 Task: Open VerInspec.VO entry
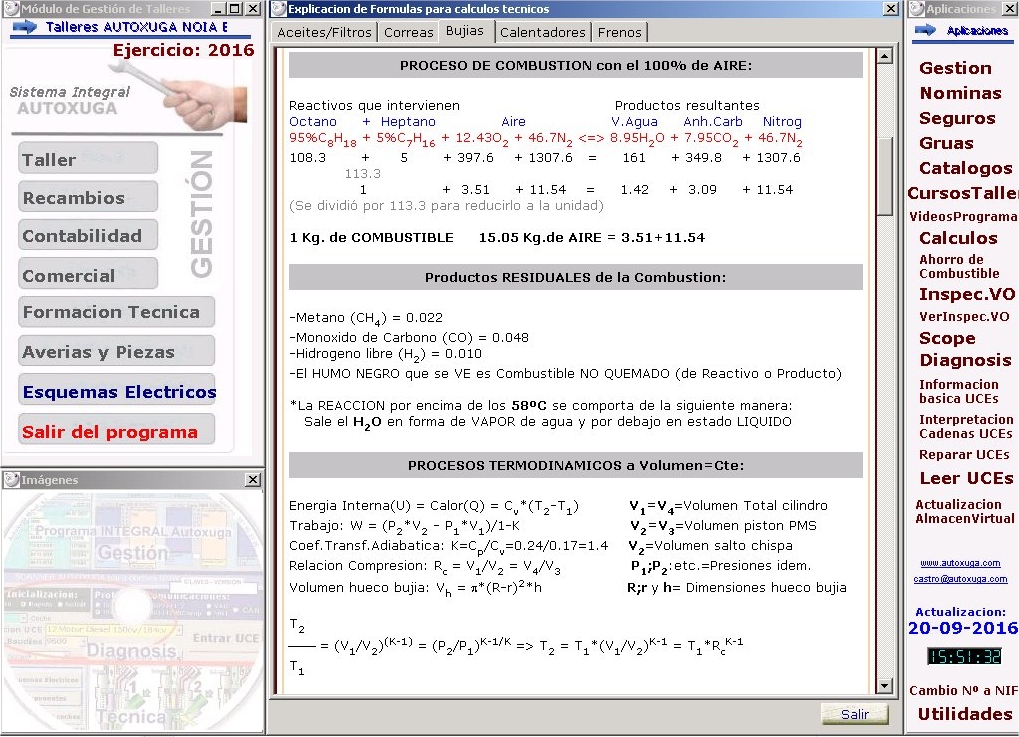964,317
